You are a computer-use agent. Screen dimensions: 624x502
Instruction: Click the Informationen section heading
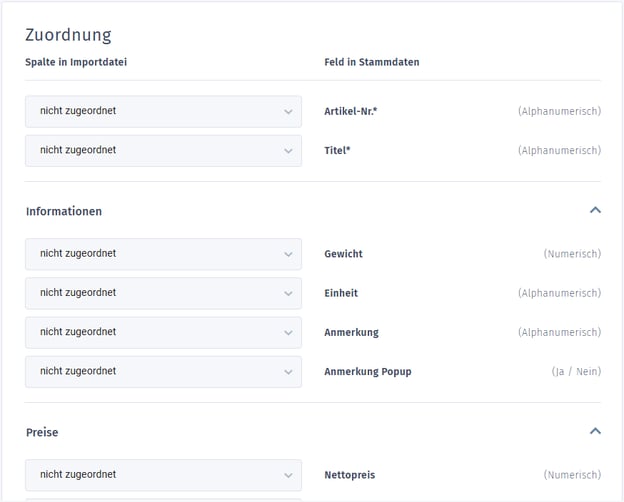pyautogui.click(x=64, y=212)
